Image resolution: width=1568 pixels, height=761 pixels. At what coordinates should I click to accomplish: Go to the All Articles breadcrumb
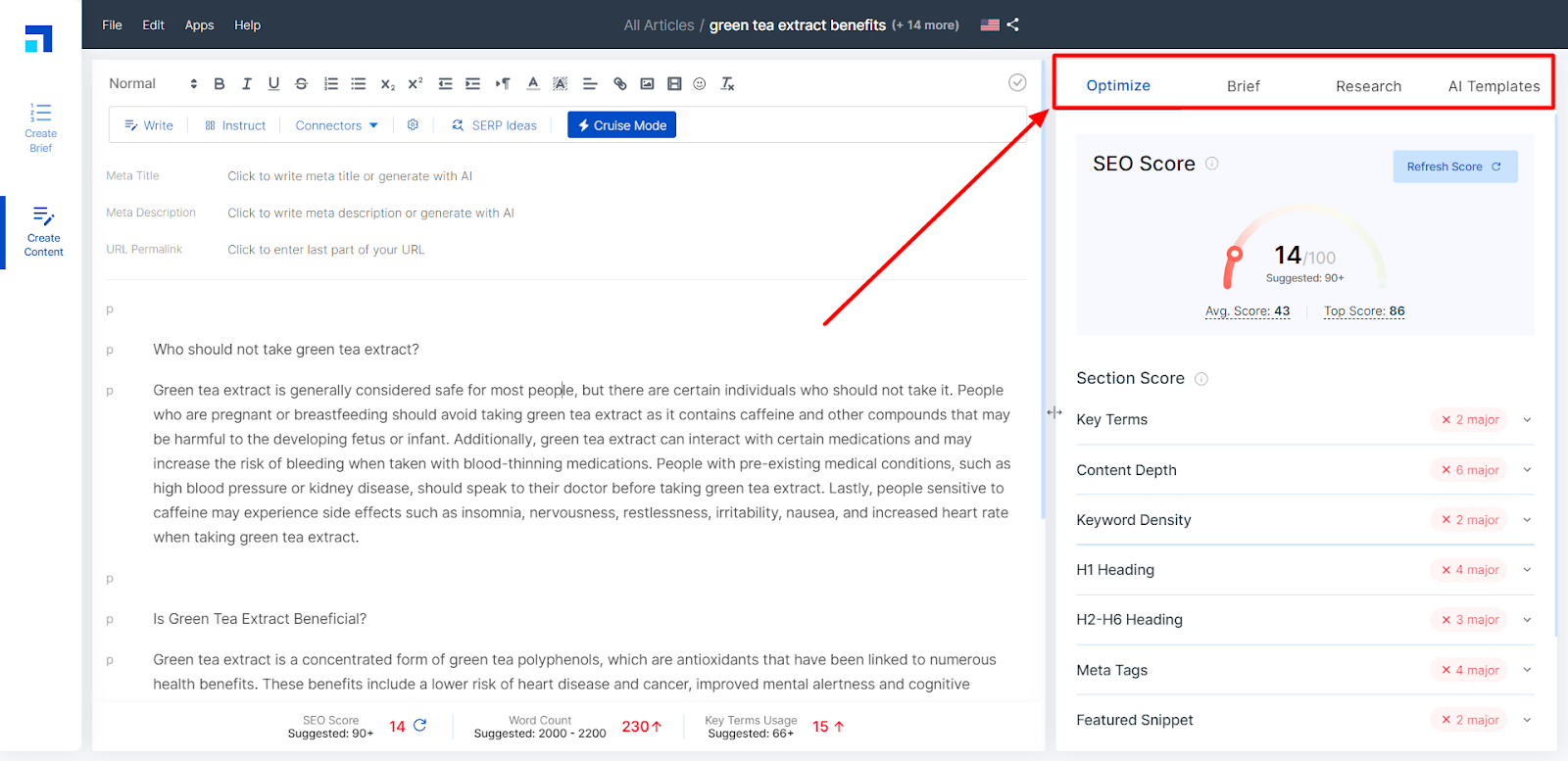coord(659,25)
